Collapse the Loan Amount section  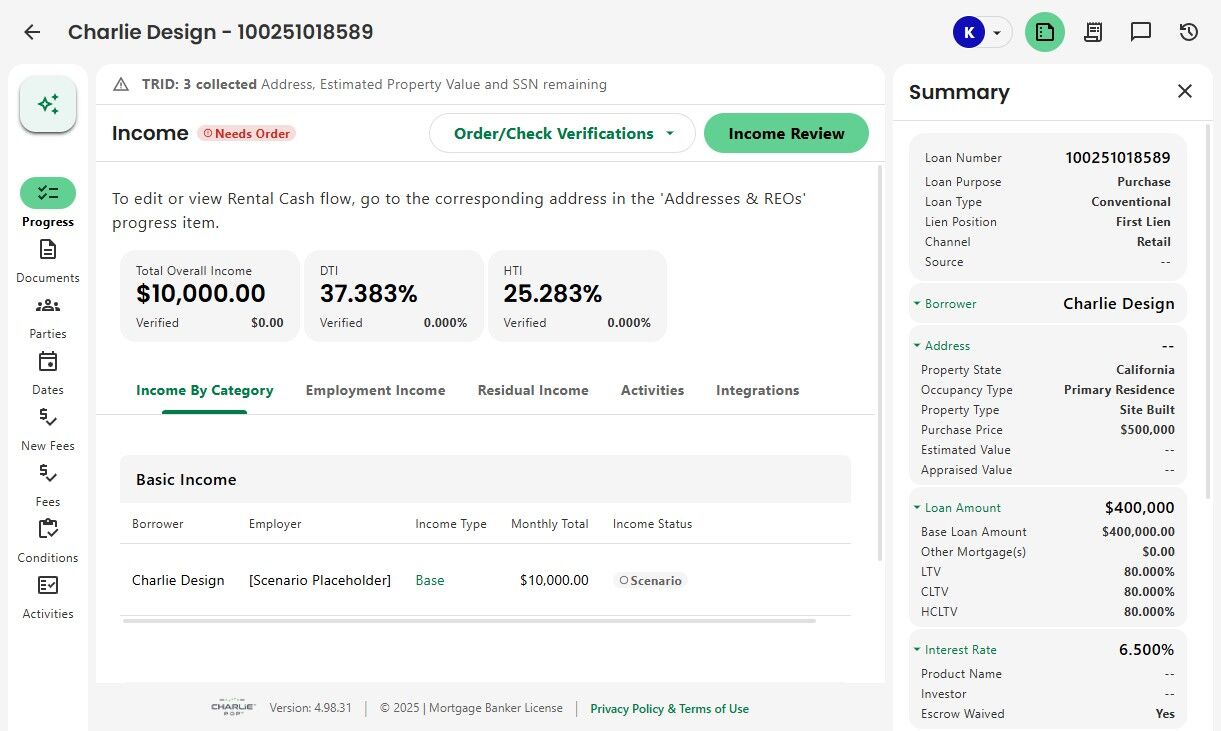(x=917, y=508)
